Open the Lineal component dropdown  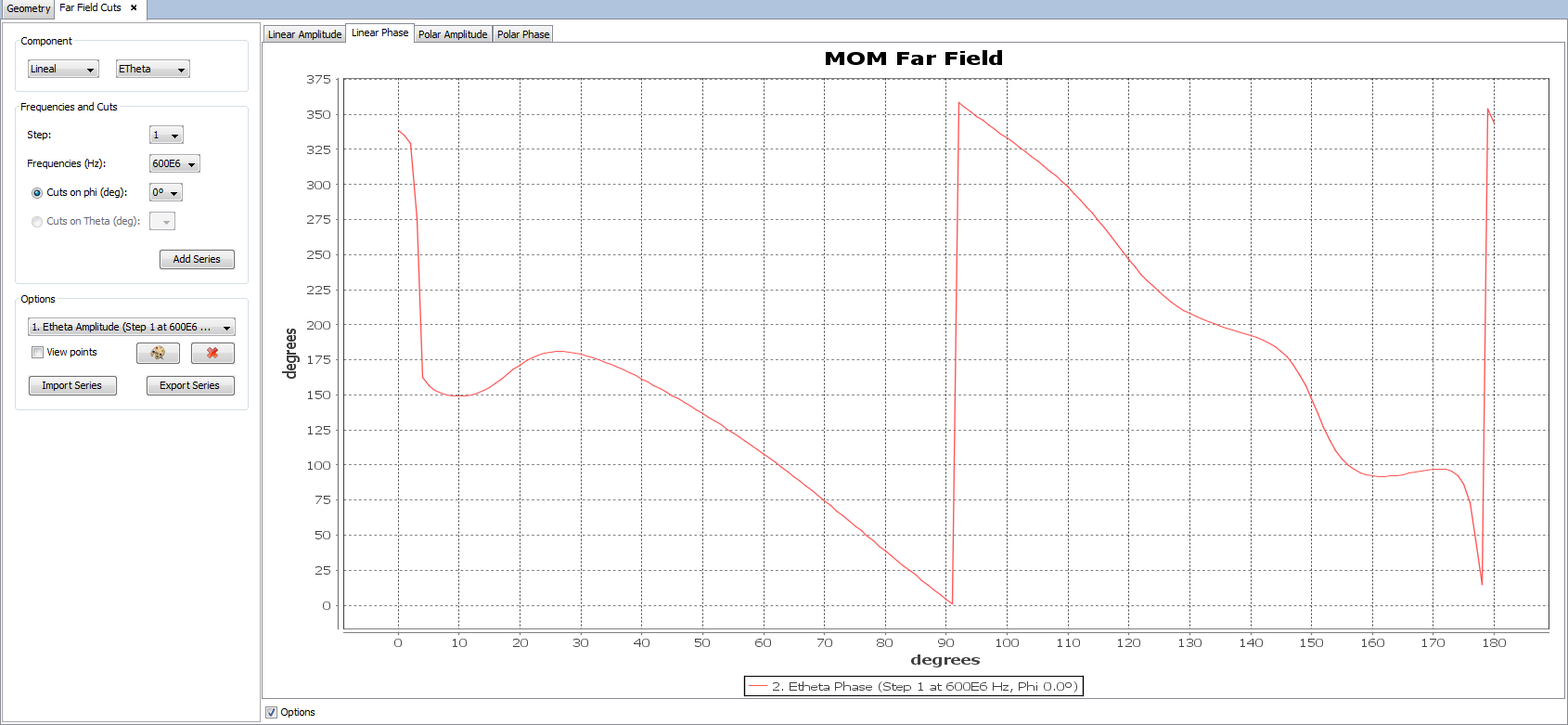(63, 70)
